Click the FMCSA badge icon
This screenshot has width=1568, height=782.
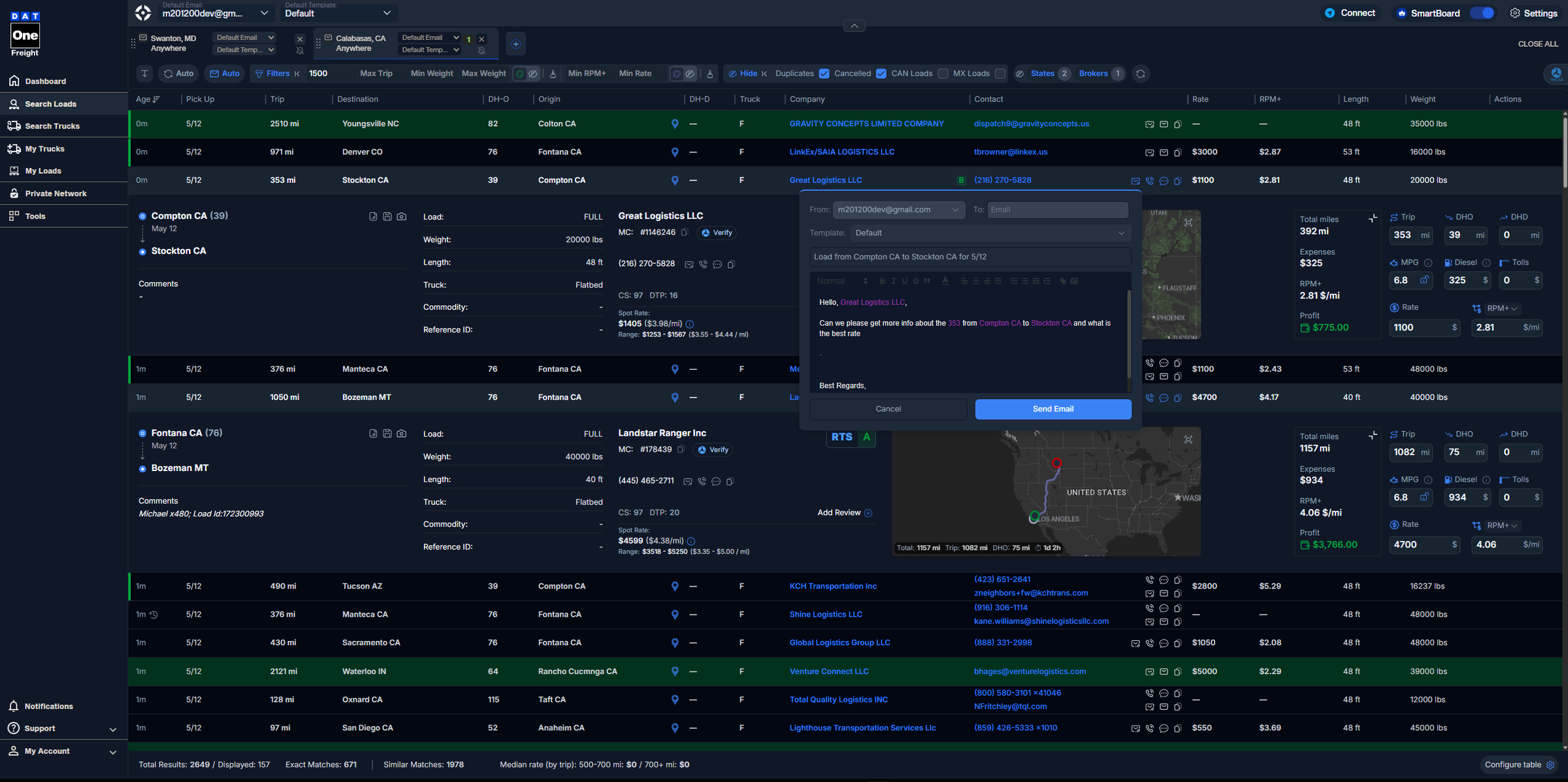click(1556, 74)
